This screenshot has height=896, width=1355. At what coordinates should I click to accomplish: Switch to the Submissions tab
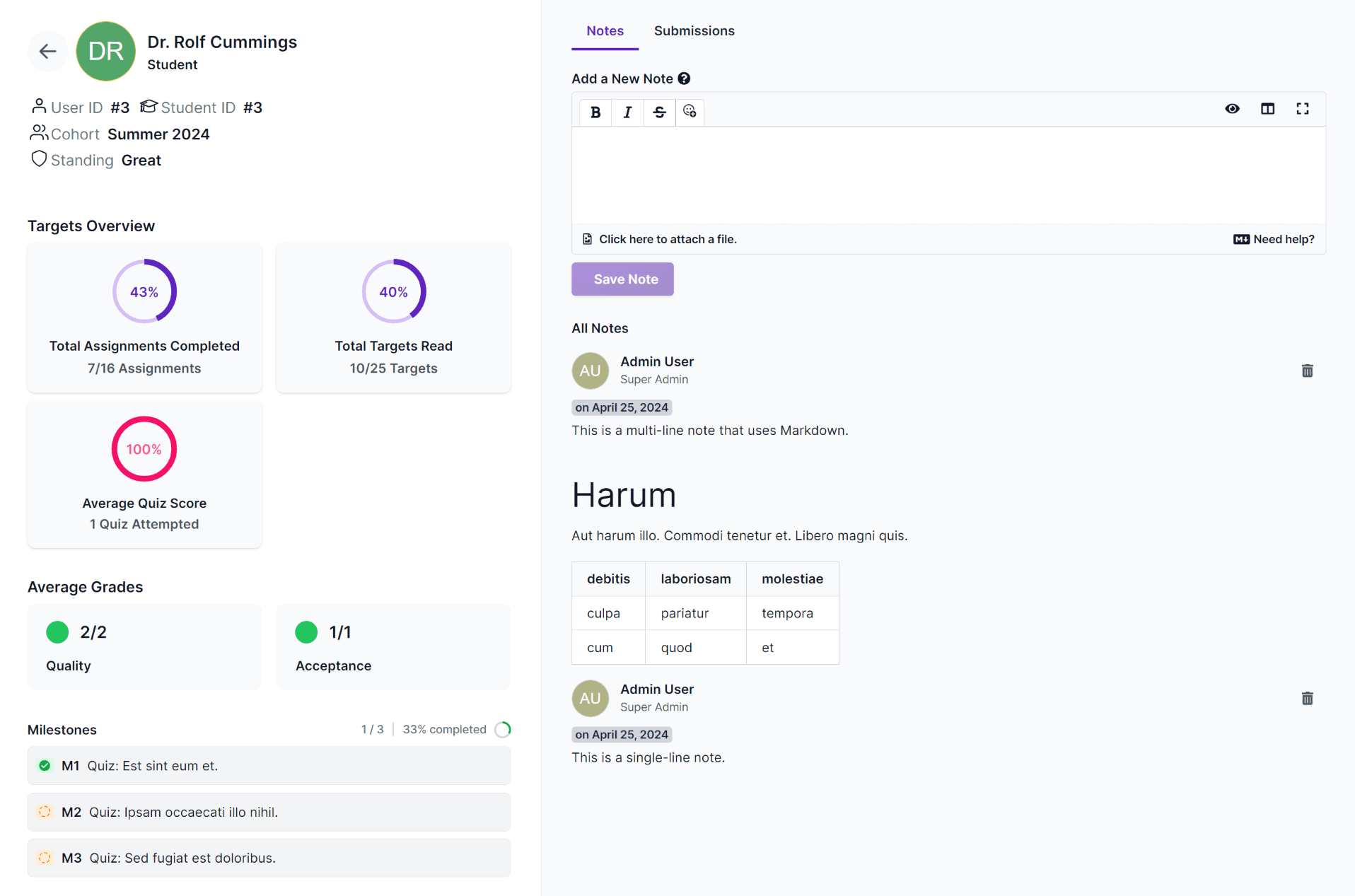[694, 31]
